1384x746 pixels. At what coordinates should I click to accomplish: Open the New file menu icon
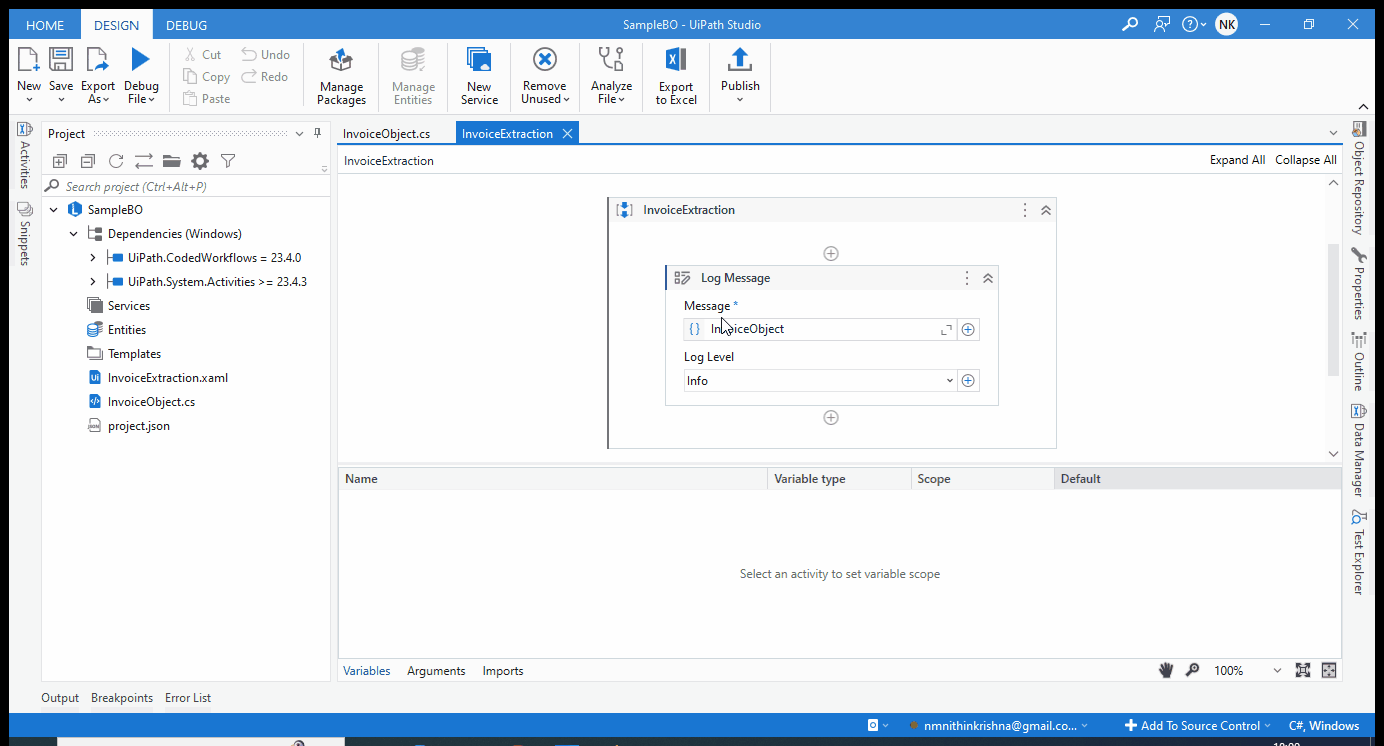pyautogui.click(x=29, y=60)
